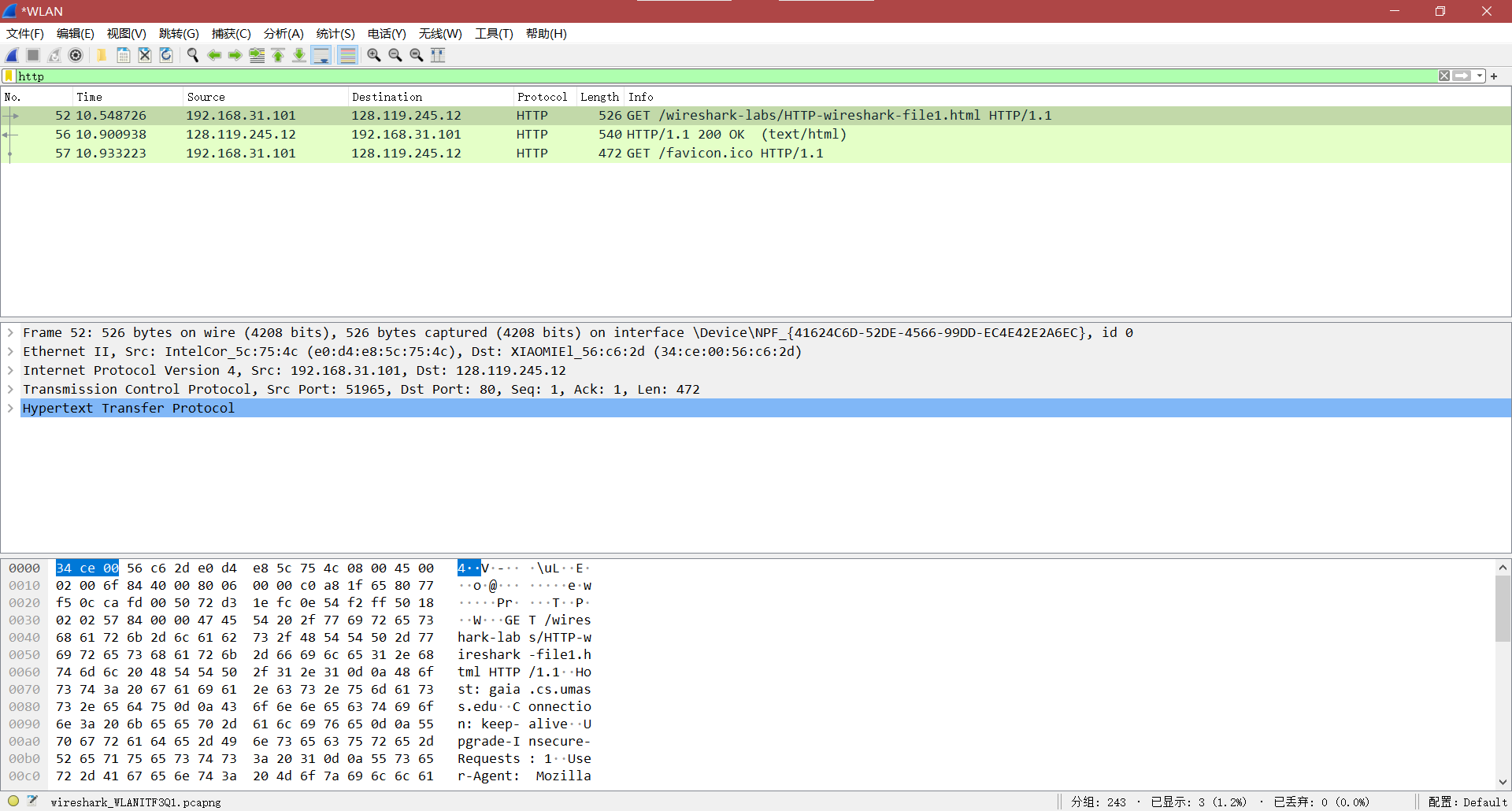Start capture with the blue shark fin icon
The height and width of the screenshot is (811, 1512).
(x=12, y=55)
